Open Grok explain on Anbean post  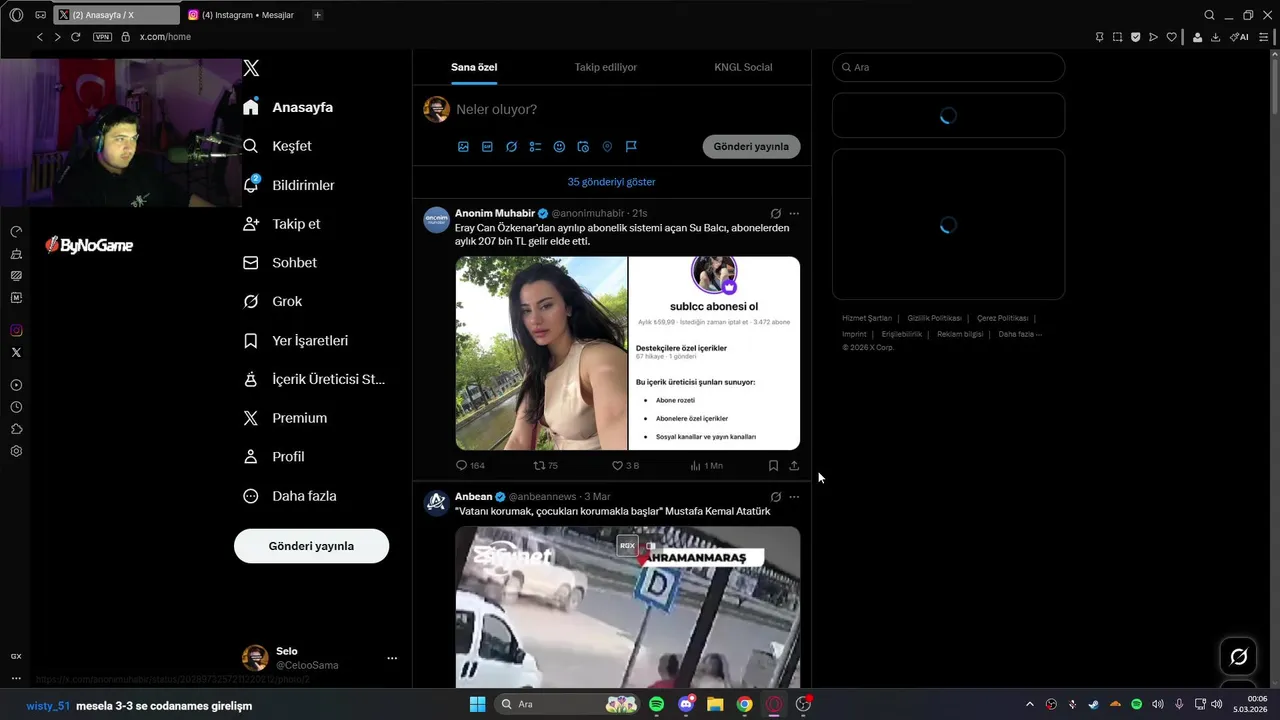(x=775, y=497)
